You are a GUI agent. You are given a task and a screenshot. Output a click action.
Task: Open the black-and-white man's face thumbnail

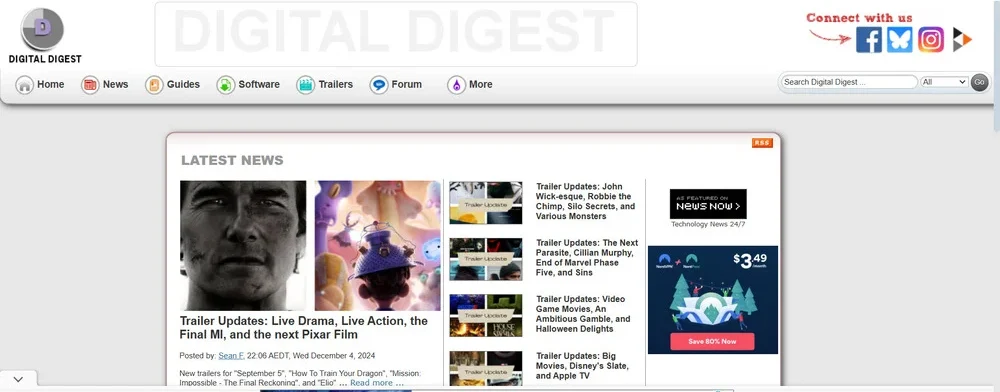click(243, 245)
